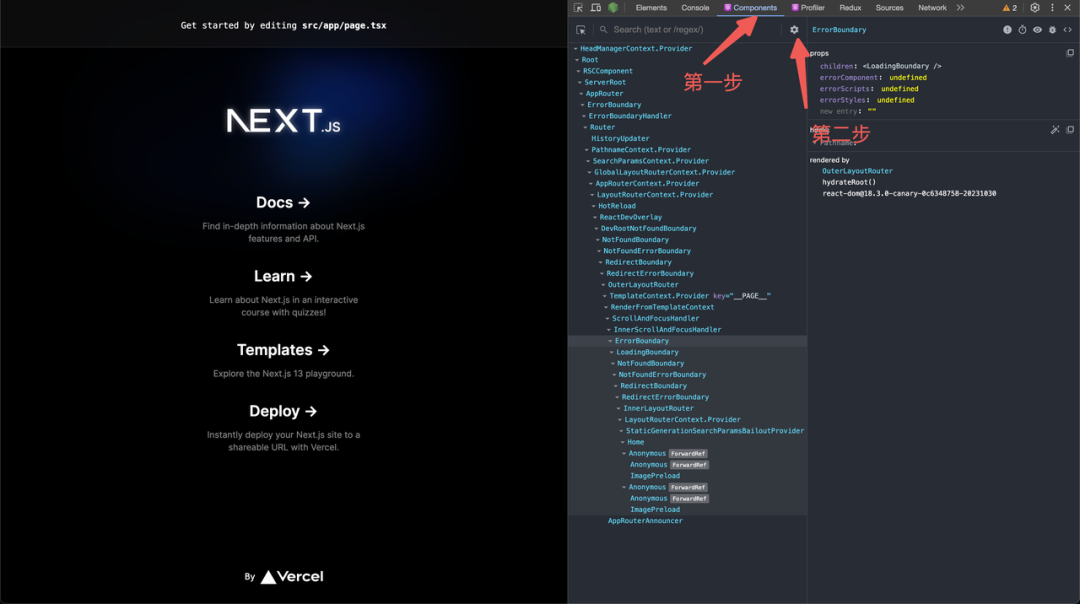
Task: Select the Components tab
Action: [x=750, y=8]
